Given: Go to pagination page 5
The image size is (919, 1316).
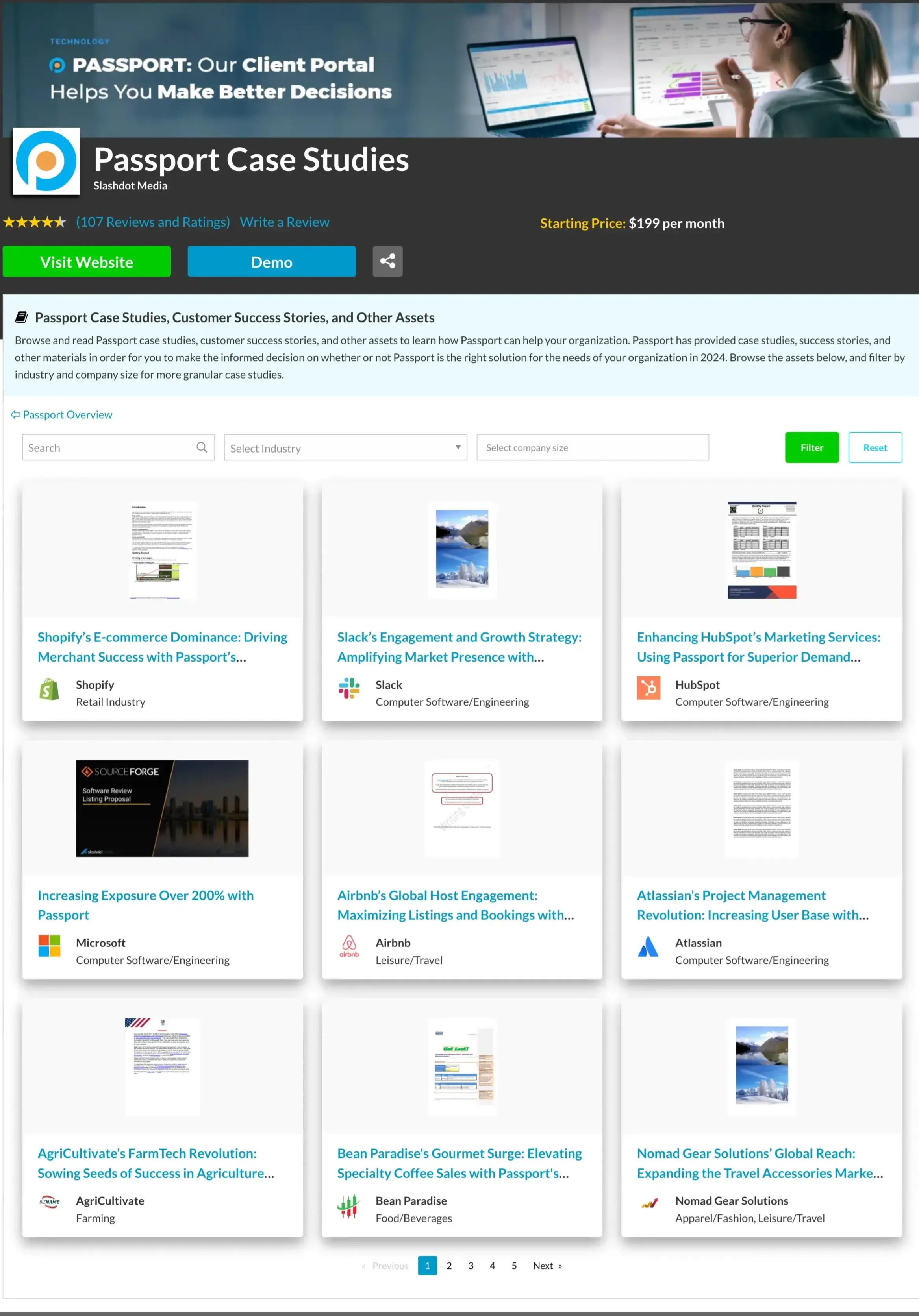Looking at the screenshot, I should 514,1266.
